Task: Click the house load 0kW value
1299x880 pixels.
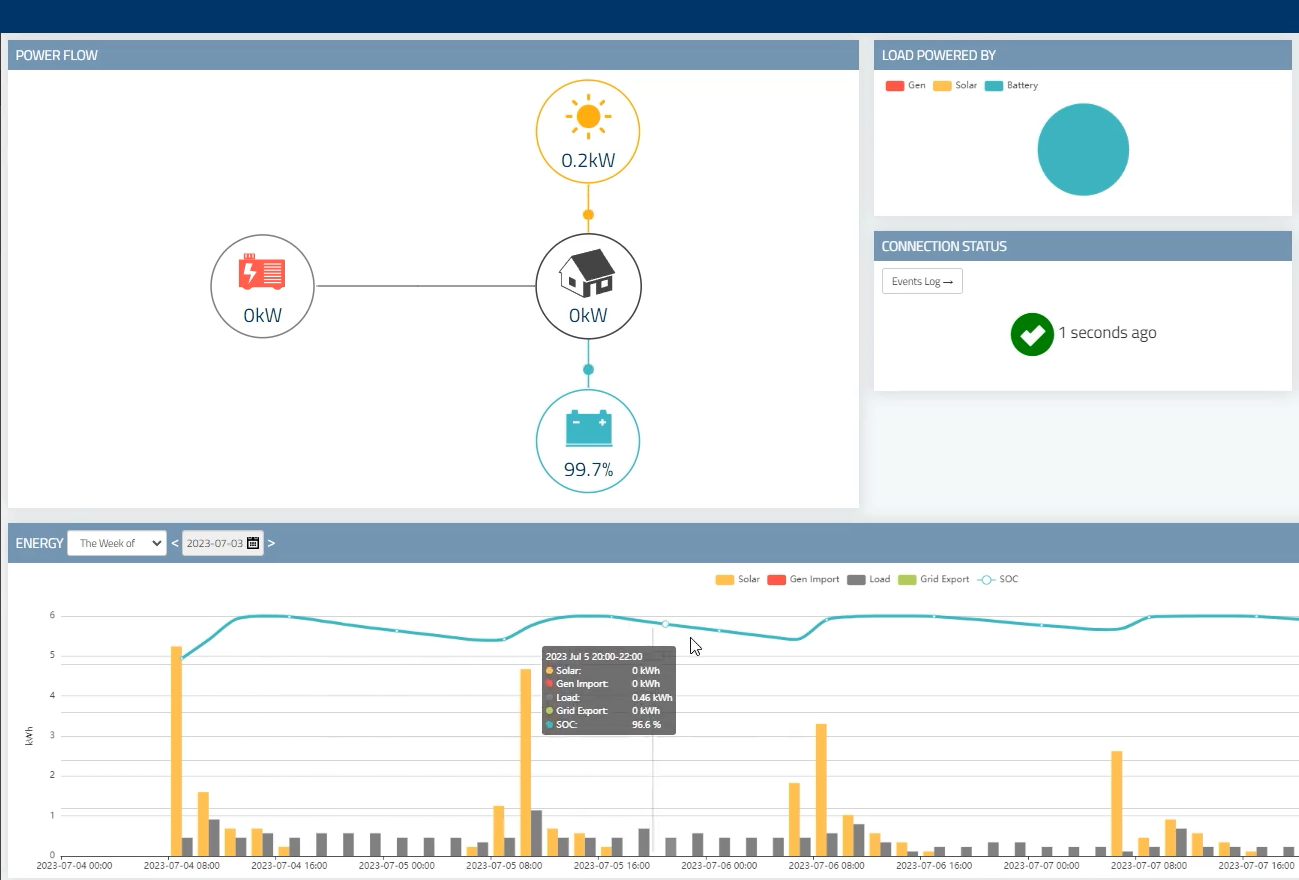Action: click(588, 315)
